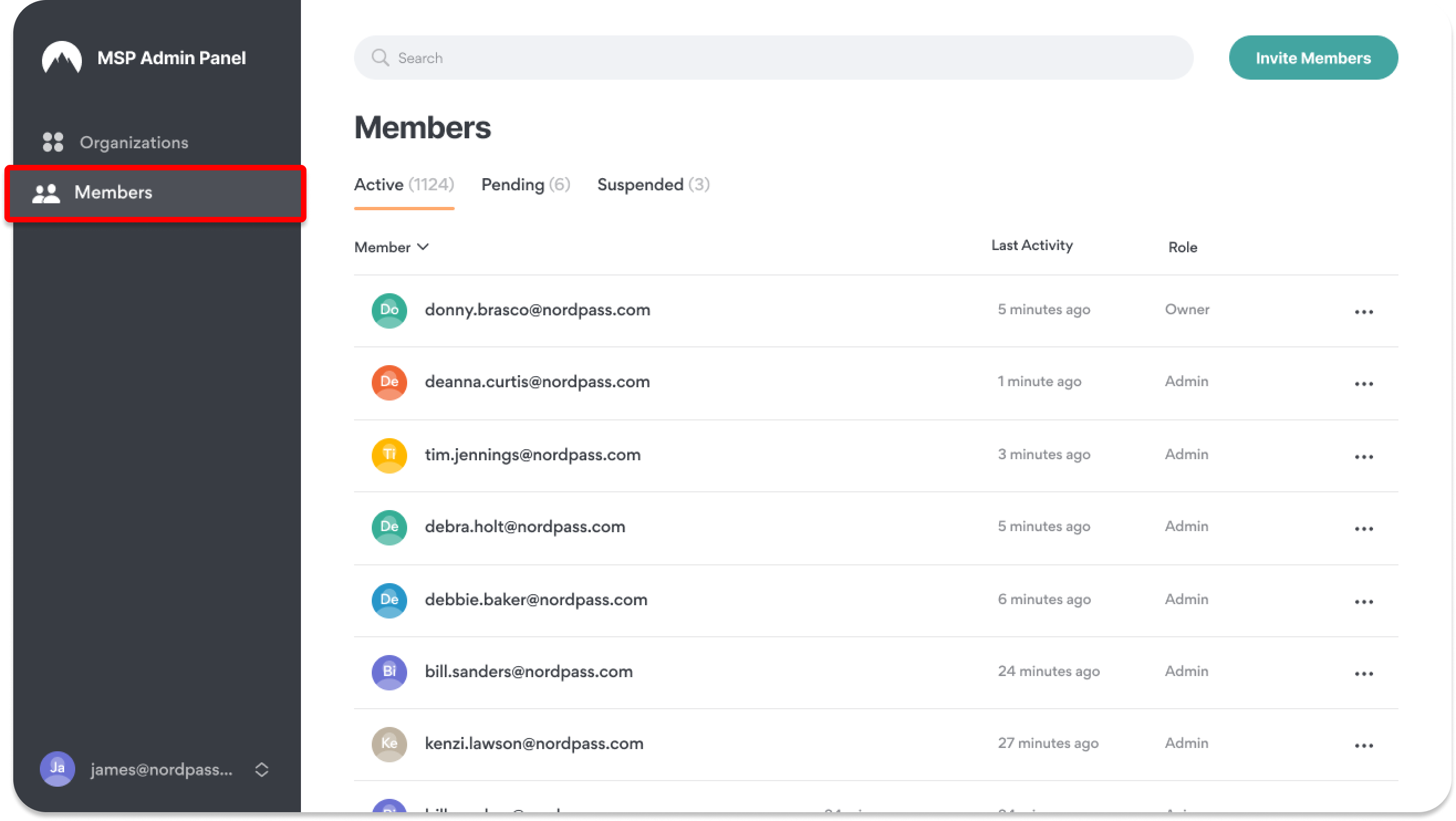Click the MSP Admin Panel title

171,58
